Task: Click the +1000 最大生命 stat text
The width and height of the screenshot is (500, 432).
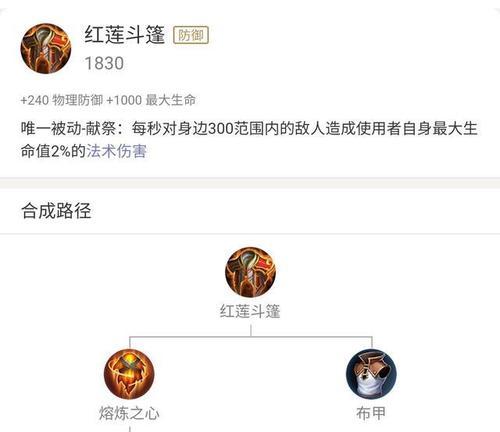Action: pyautogui.click(x=151, y=100)
